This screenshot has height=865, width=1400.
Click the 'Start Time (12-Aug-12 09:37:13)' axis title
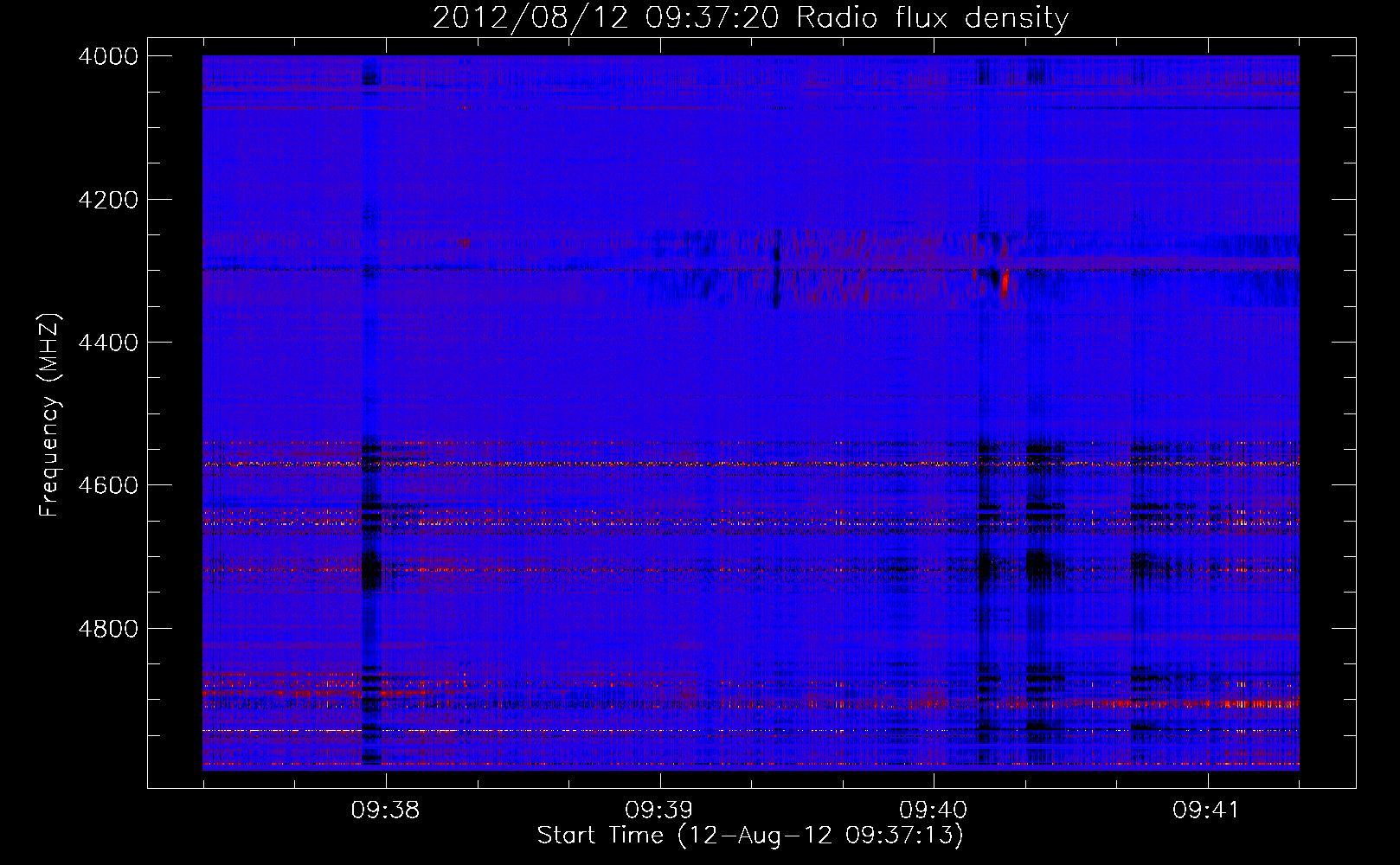pos(750,836)
